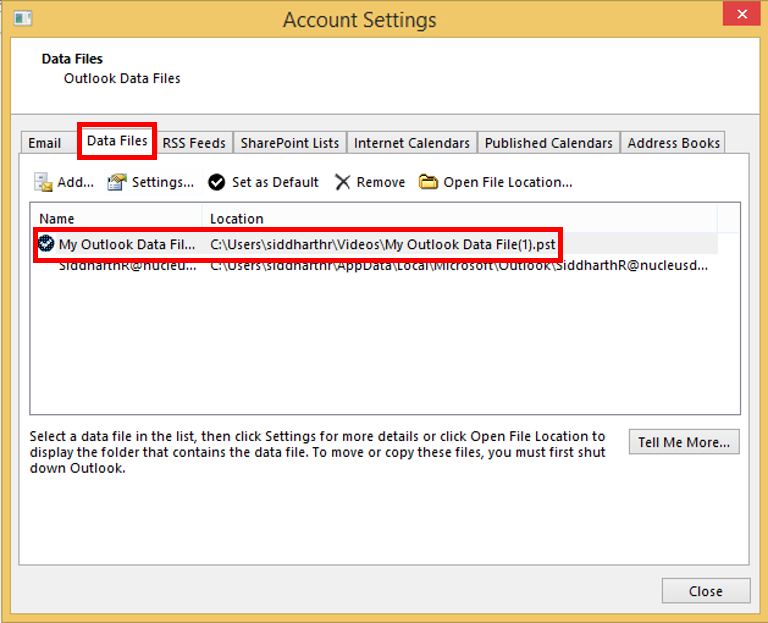
Task: Click the Add... label text
Action: (75, 182)
